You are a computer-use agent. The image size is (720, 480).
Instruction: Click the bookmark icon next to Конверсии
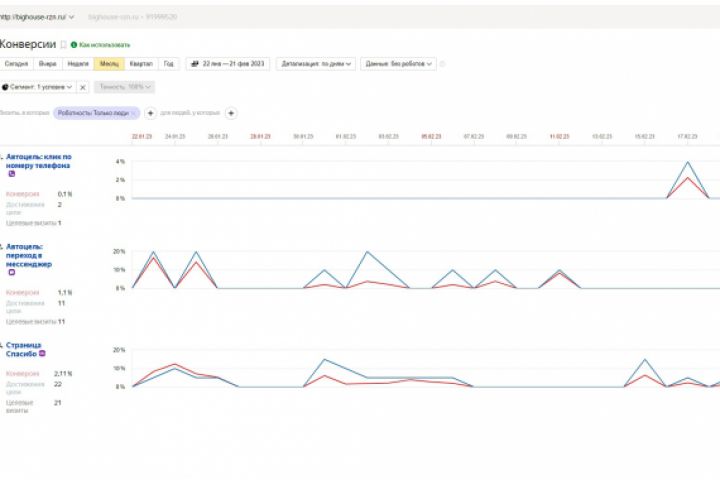[x=64, y=45]
